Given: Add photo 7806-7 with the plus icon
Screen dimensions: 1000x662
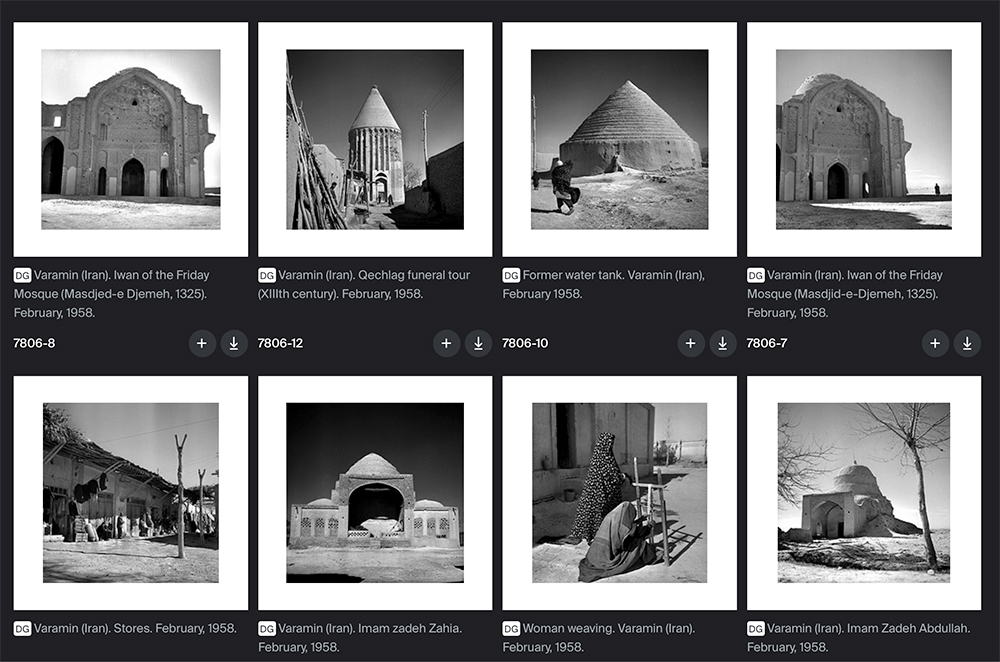Looking at the screenshot, I should 935,344.
